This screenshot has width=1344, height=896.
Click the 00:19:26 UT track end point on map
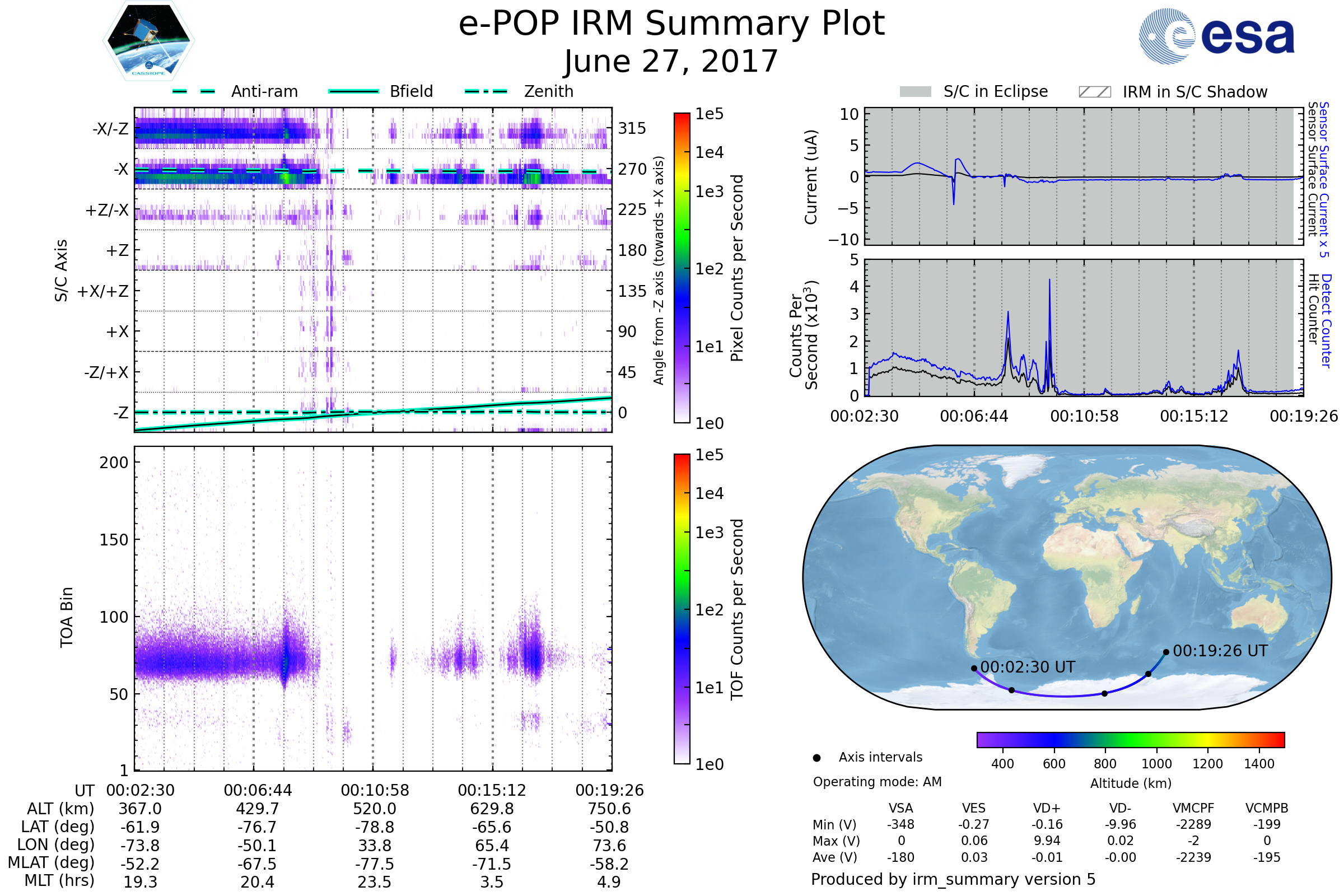(x=1166, y=652)
